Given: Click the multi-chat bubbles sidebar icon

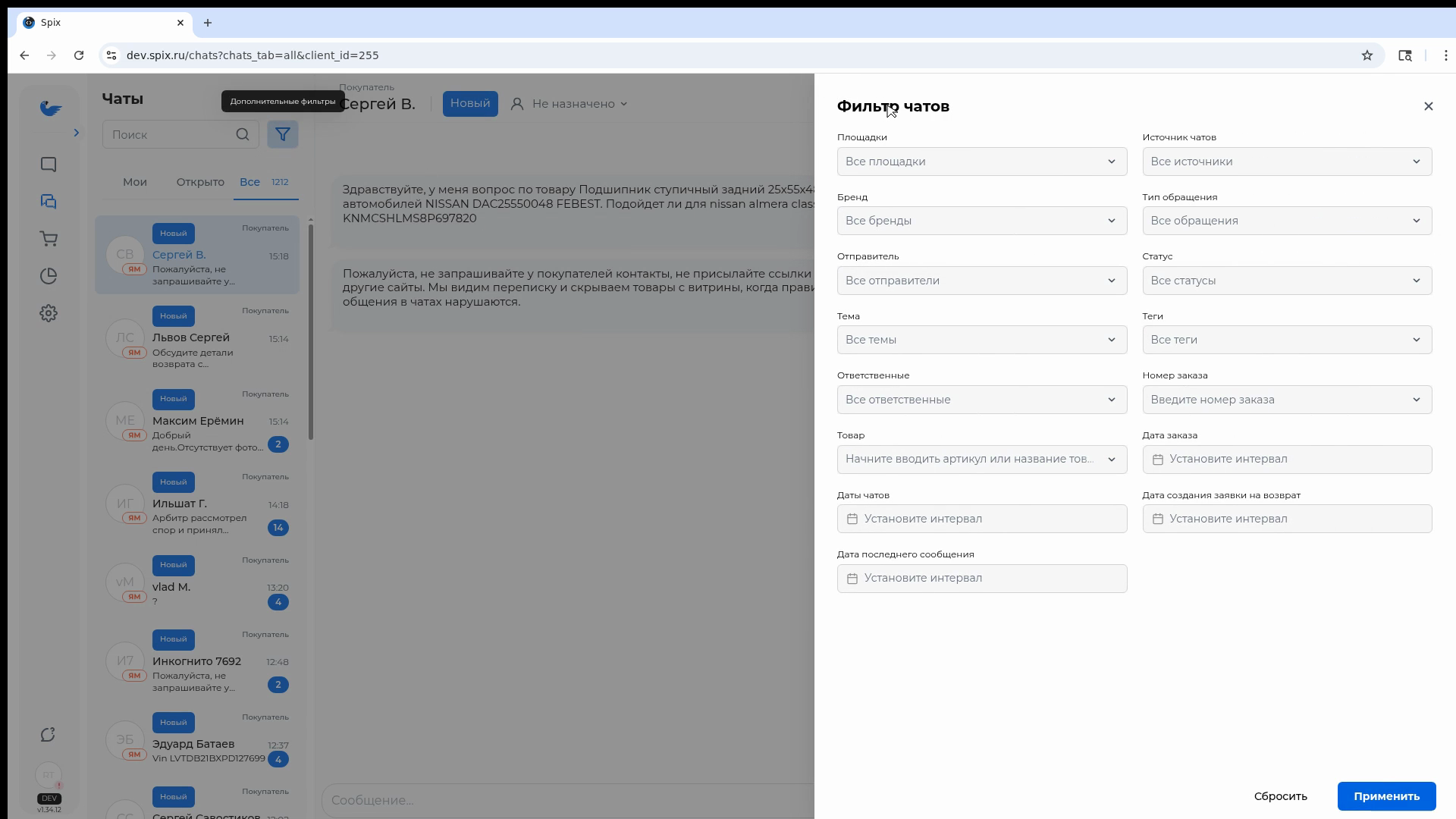Looking at the screenshot, I should point(49,202).
